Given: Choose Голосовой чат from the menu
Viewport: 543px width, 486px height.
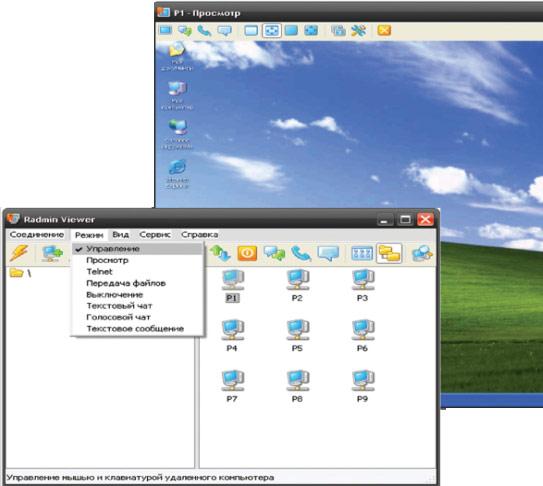Looking at the screenshot, I should tap(137, 317).
